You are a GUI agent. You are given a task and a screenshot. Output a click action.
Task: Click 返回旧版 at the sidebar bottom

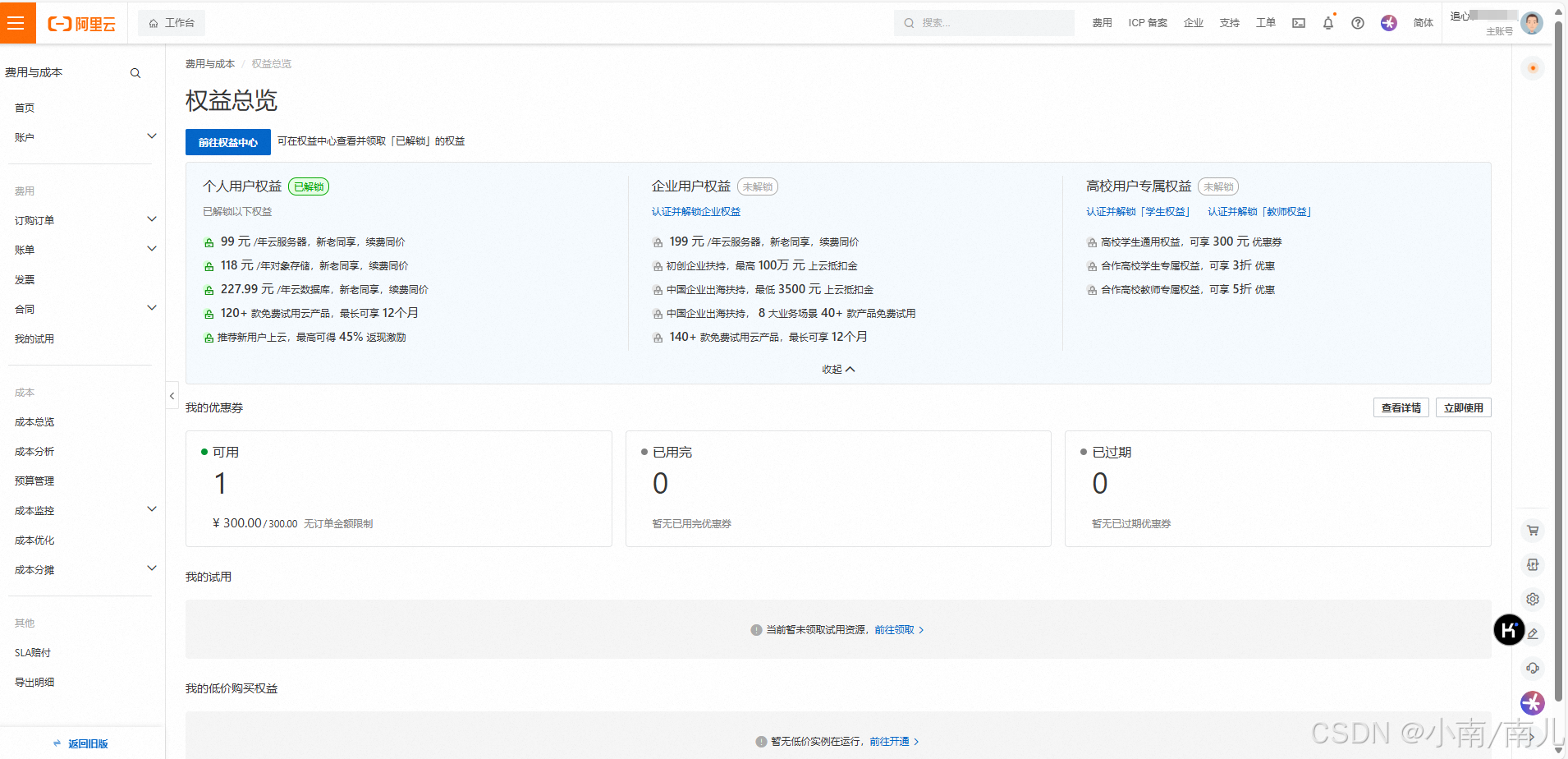(80, 744)
